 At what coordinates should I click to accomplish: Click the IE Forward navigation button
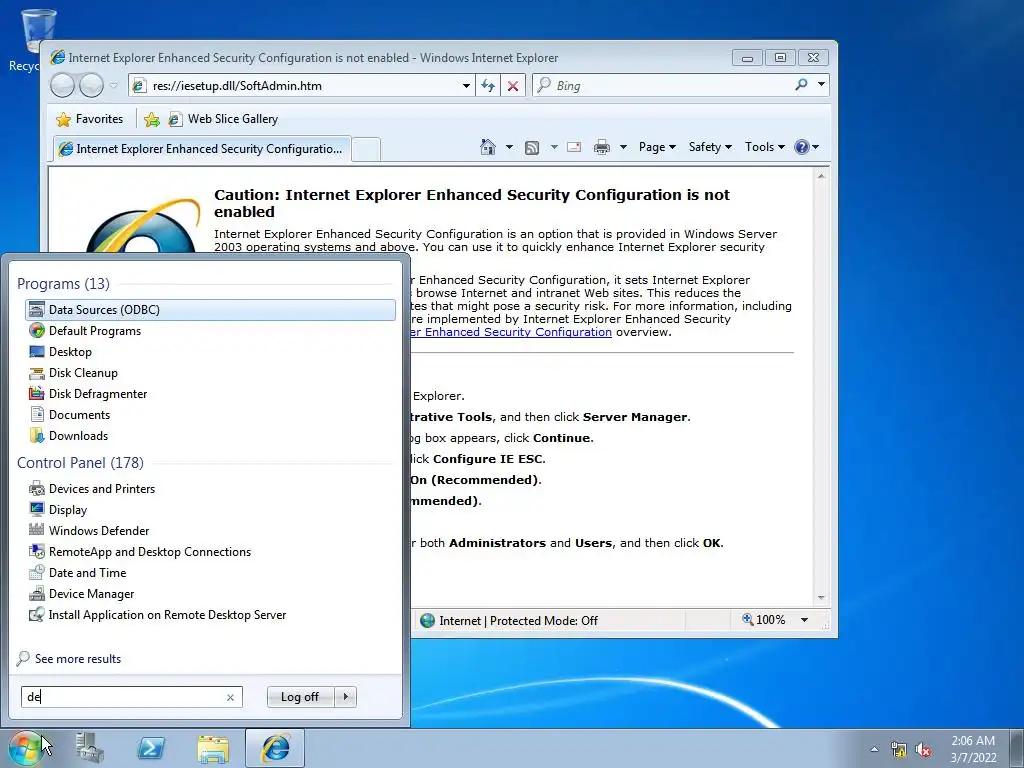click(91, 86)
